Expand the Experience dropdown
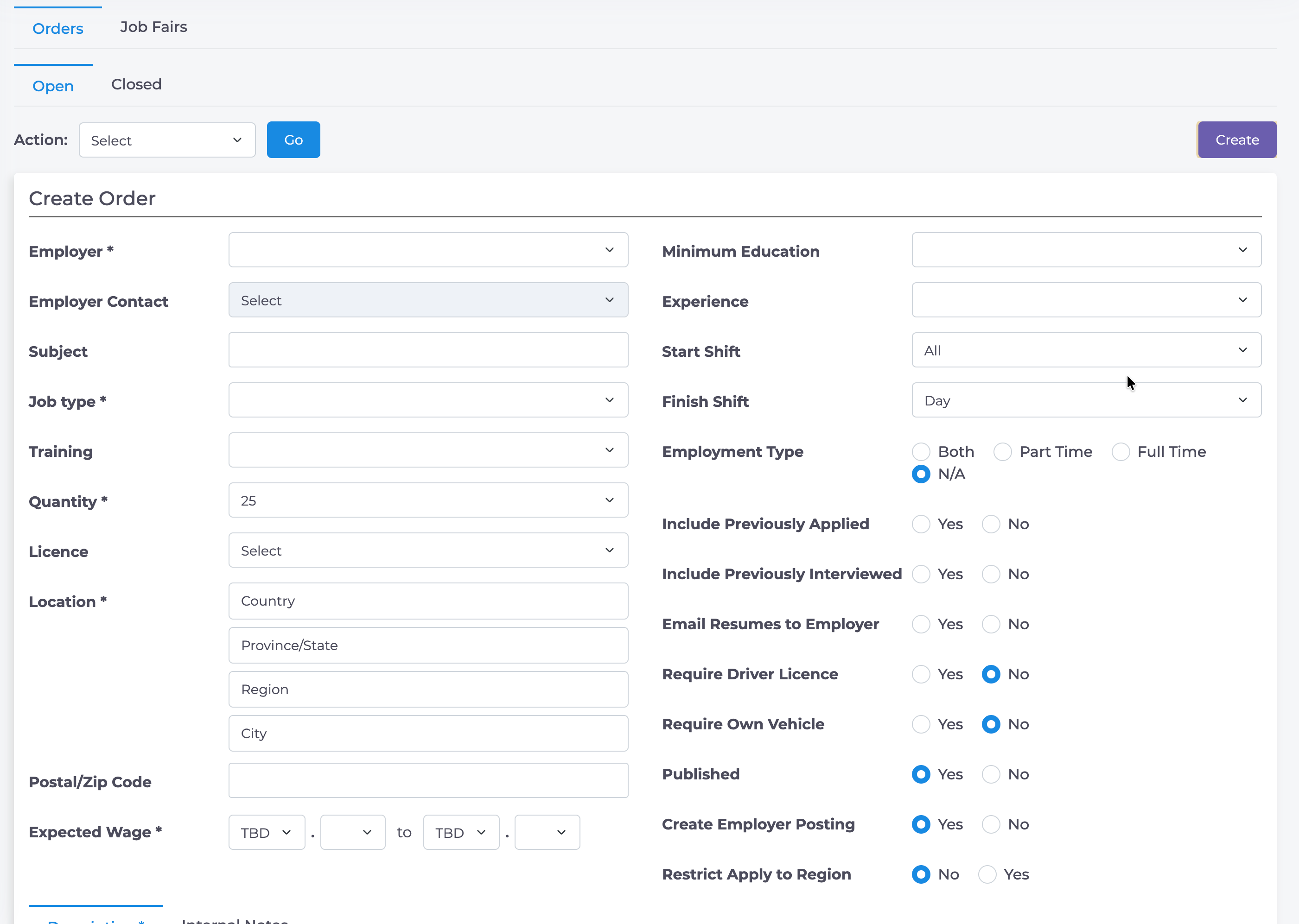This screenshot has height=924, width=1299. tap(1086, 300)
